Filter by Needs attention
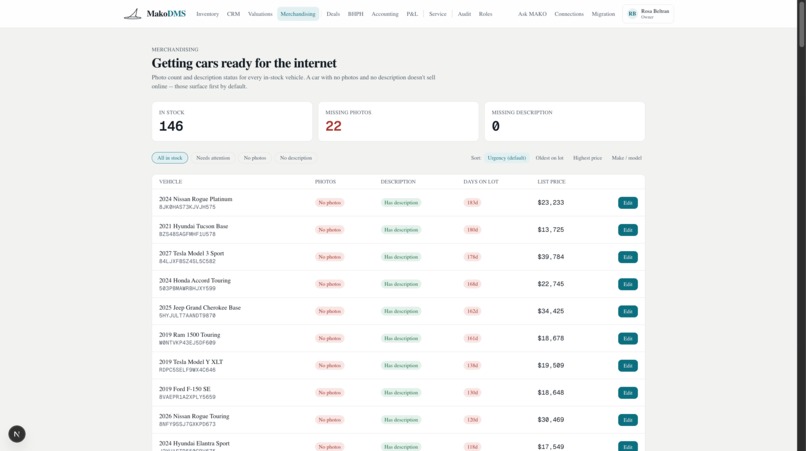Image resolution: width=806 pixels, height=451 pixels. click(213, 158)
